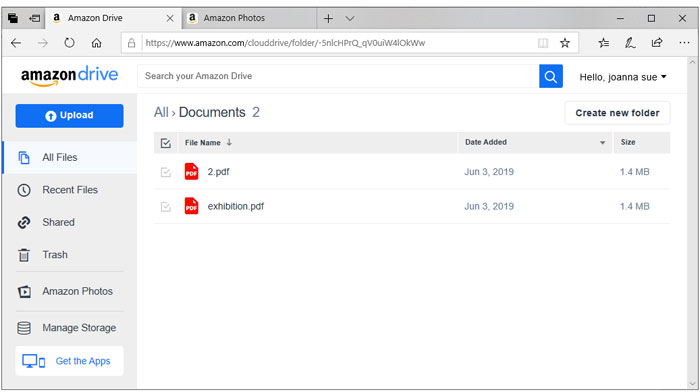
Task: Click the tabs set aside icon
Action: click(13, 18)
